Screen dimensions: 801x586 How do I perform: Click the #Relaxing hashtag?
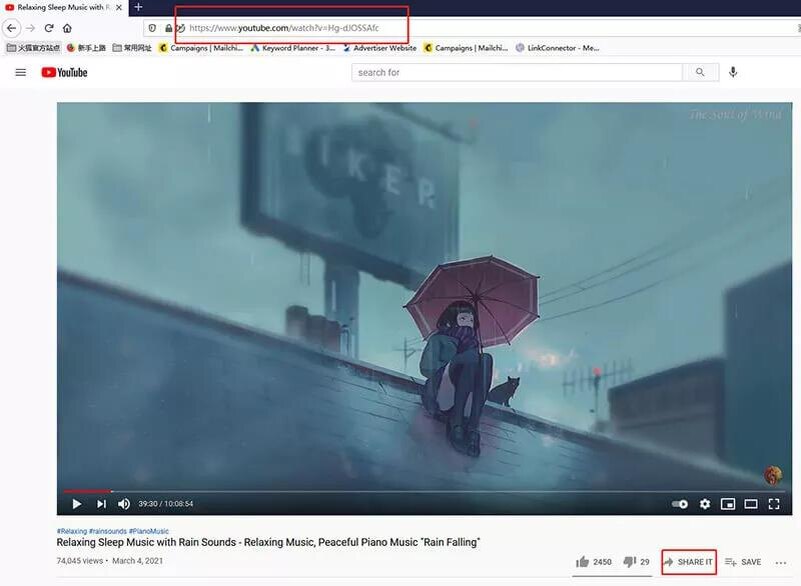[72, 531]
